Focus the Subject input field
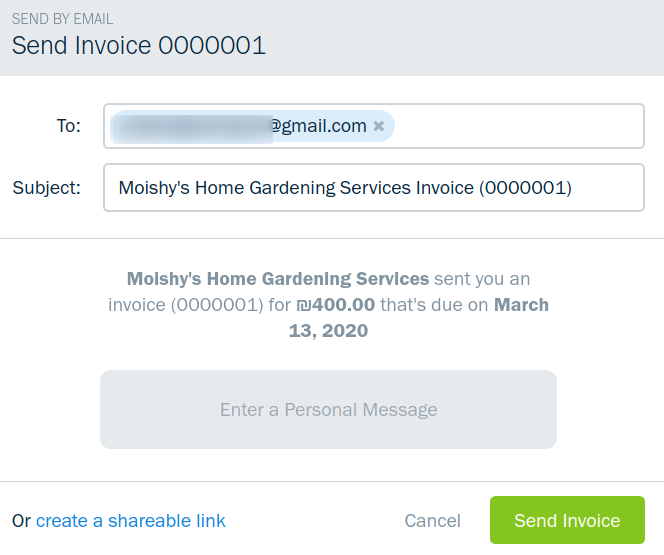Screen dimensions: 664x555 [373, 187]
